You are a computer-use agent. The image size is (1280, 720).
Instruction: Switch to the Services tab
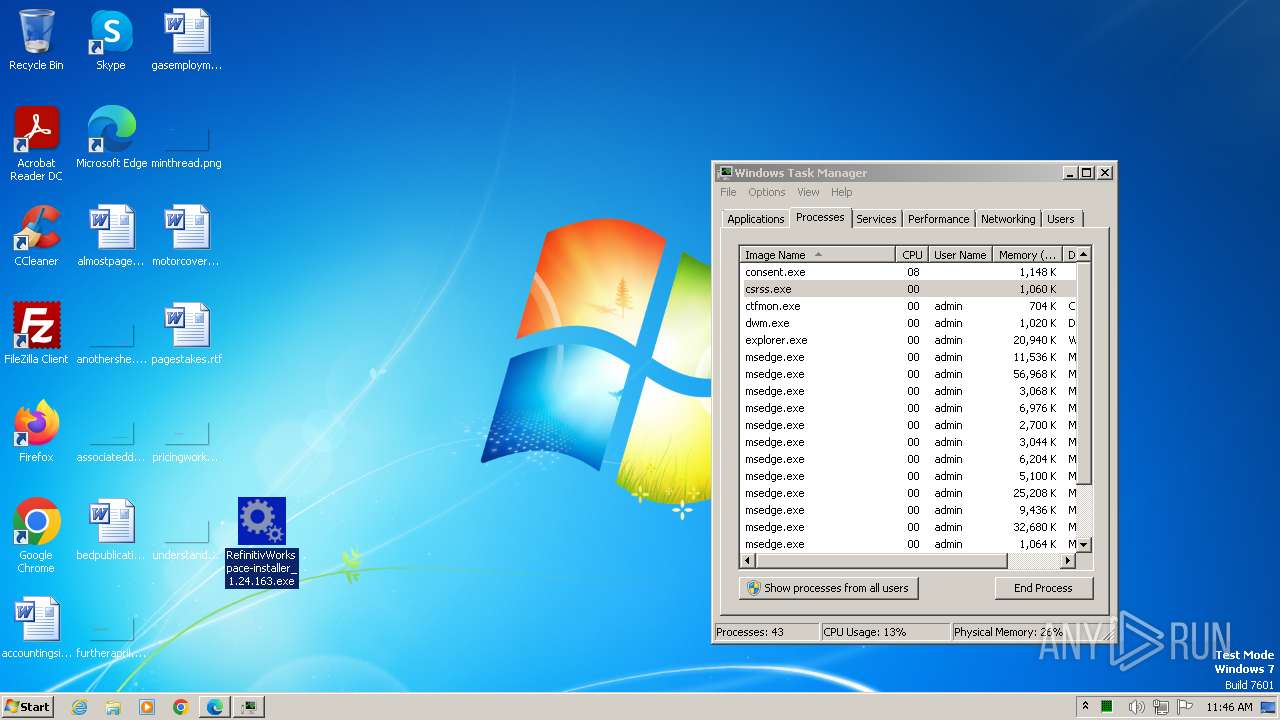click(x=876, y=219)
